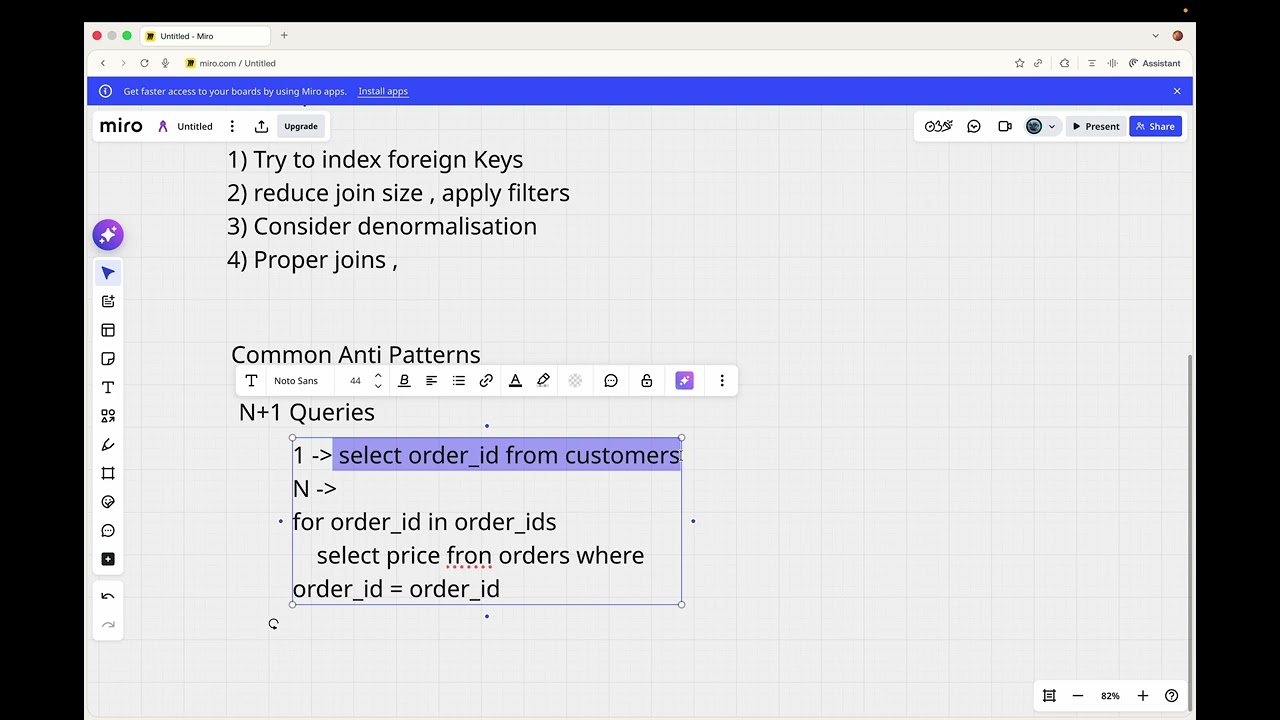Click the Present button
The image size is (1280, 720).
tap(1096, 126)
